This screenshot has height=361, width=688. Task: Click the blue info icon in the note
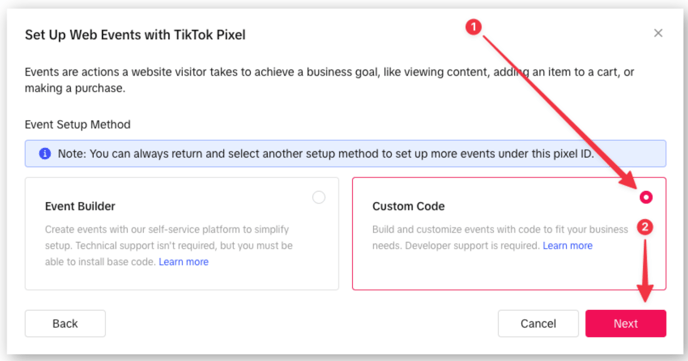point(45,154)
